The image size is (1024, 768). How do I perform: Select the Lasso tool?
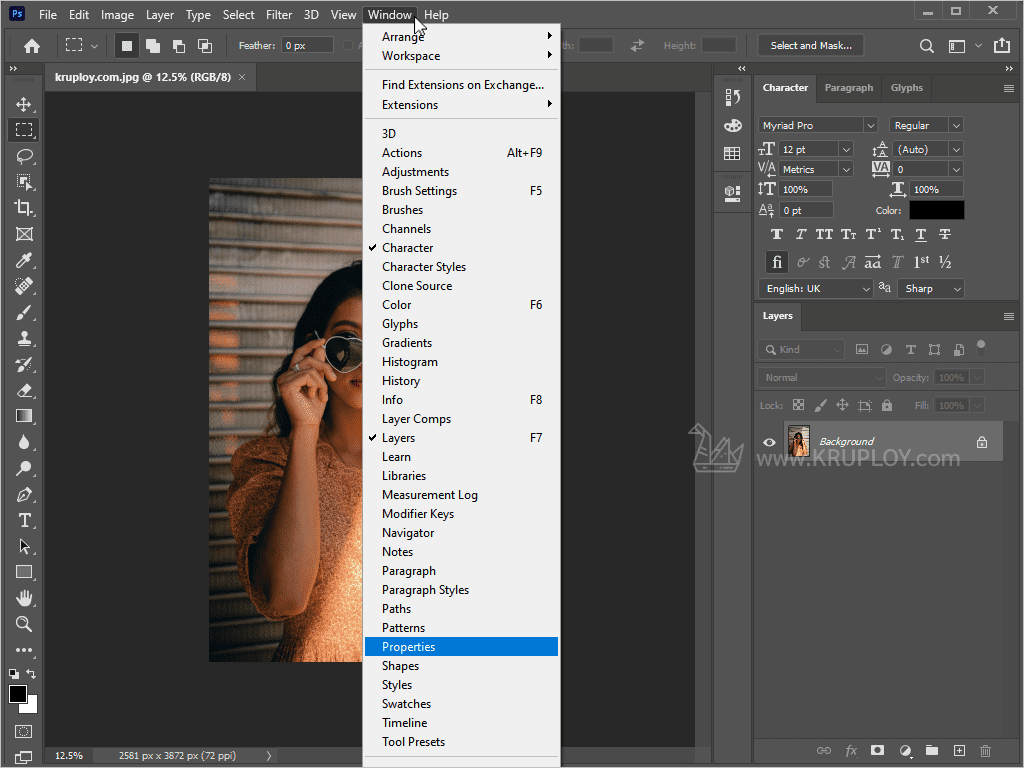coord(24,156)
